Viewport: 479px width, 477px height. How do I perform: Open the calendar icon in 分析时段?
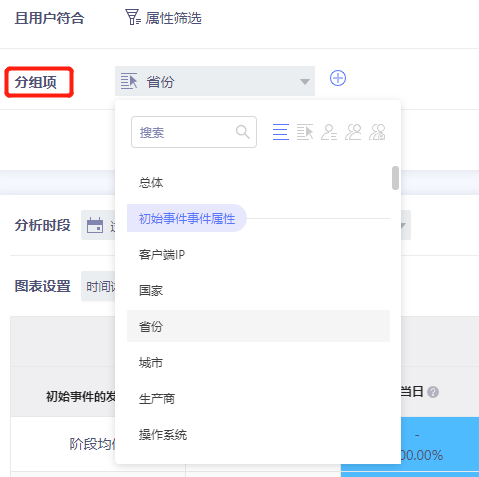pyautogui.click(x=95, y=225)
